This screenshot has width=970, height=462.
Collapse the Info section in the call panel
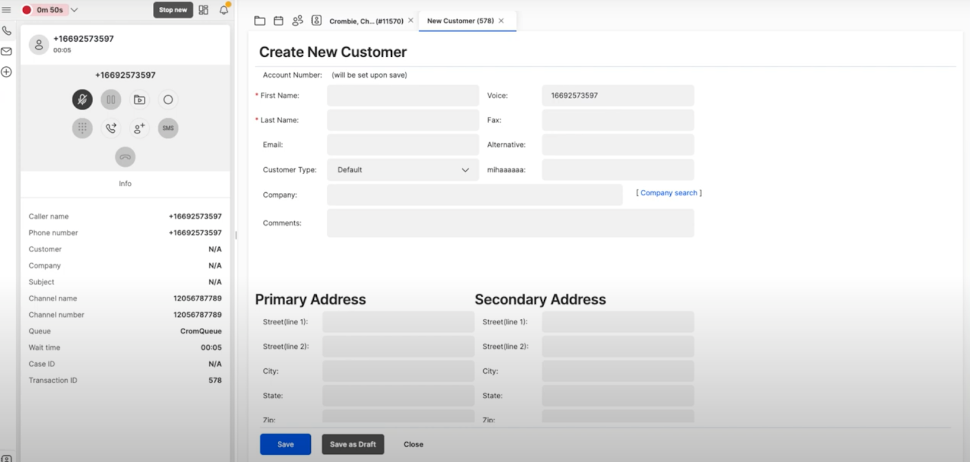coord(125,184)
